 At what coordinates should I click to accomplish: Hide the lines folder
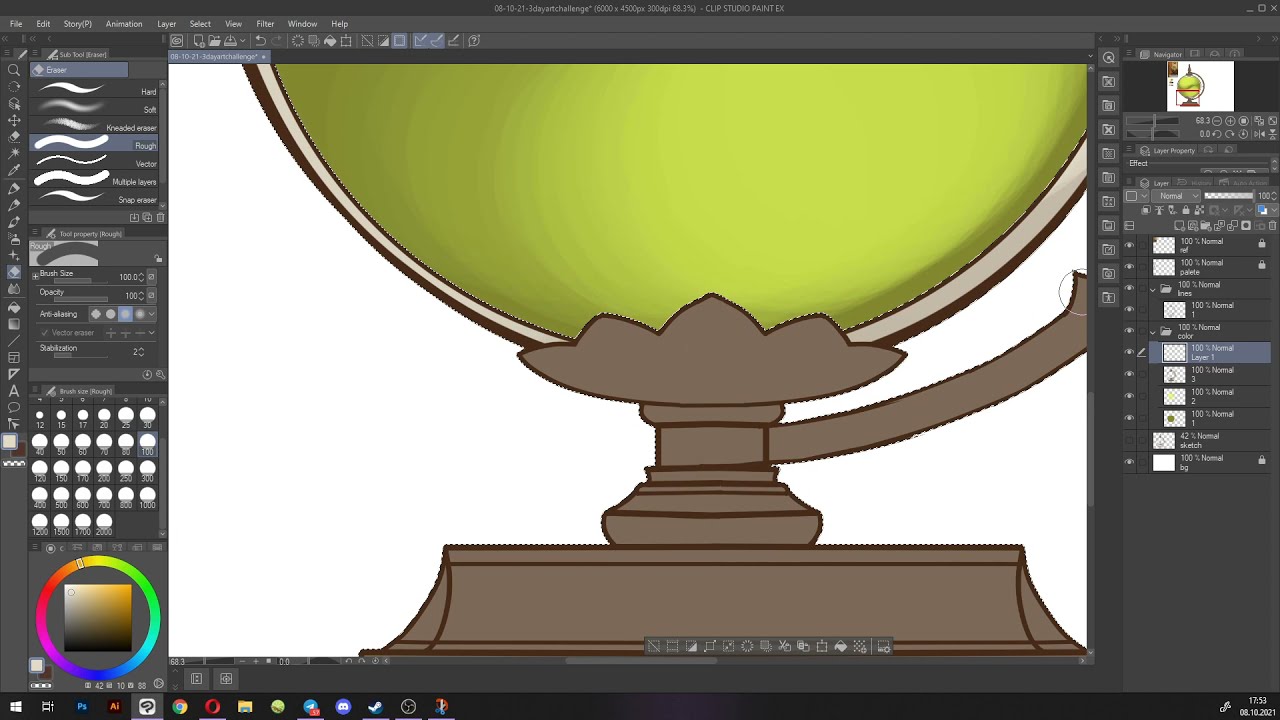(1130, 289)
